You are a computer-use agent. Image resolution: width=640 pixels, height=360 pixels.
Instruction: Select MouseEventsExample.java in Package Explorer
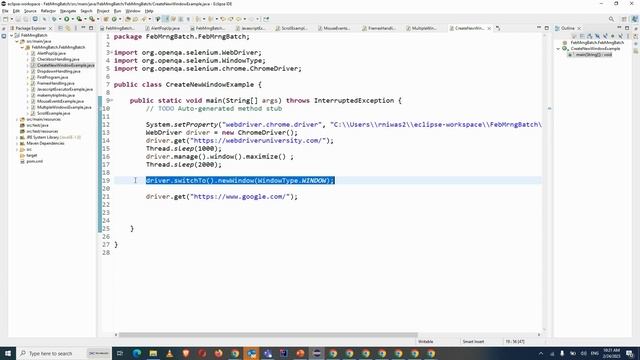(x=60, y=101)
